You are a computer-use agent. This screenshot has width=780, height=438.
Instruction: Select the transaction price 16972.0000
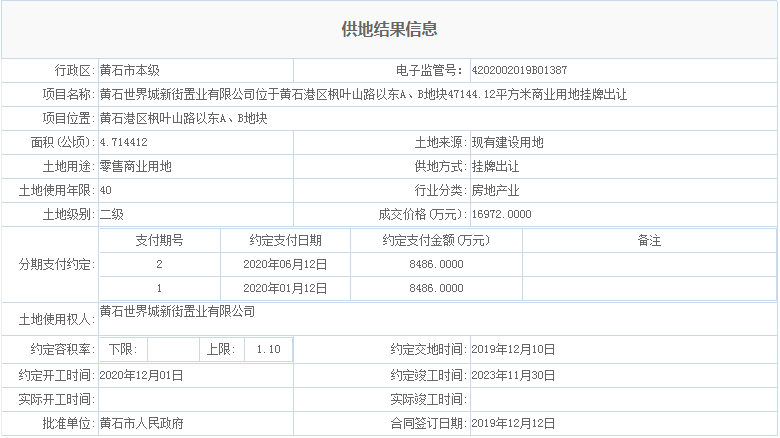click(501, 214)
